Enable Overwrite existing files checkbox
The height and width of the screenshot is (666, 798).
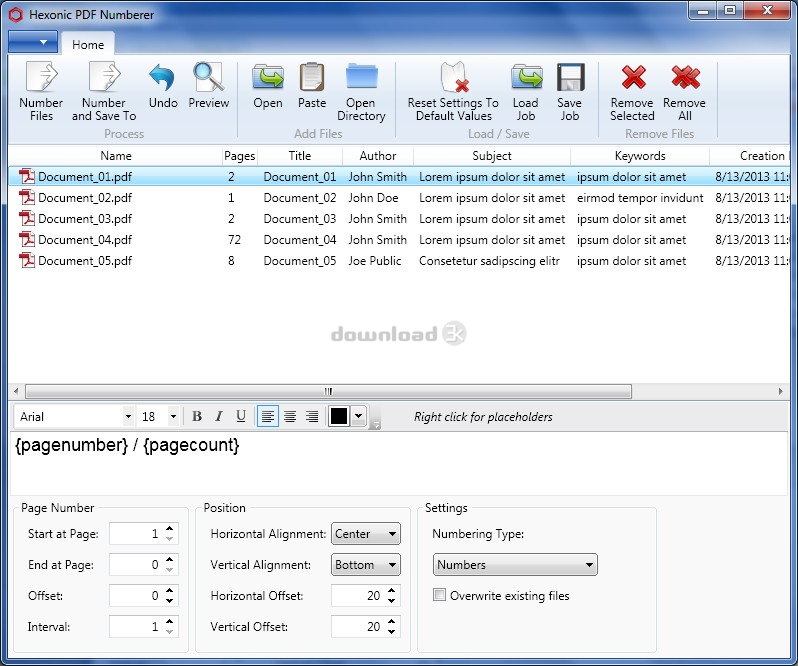pyautogui.click(x=439, y=595)
